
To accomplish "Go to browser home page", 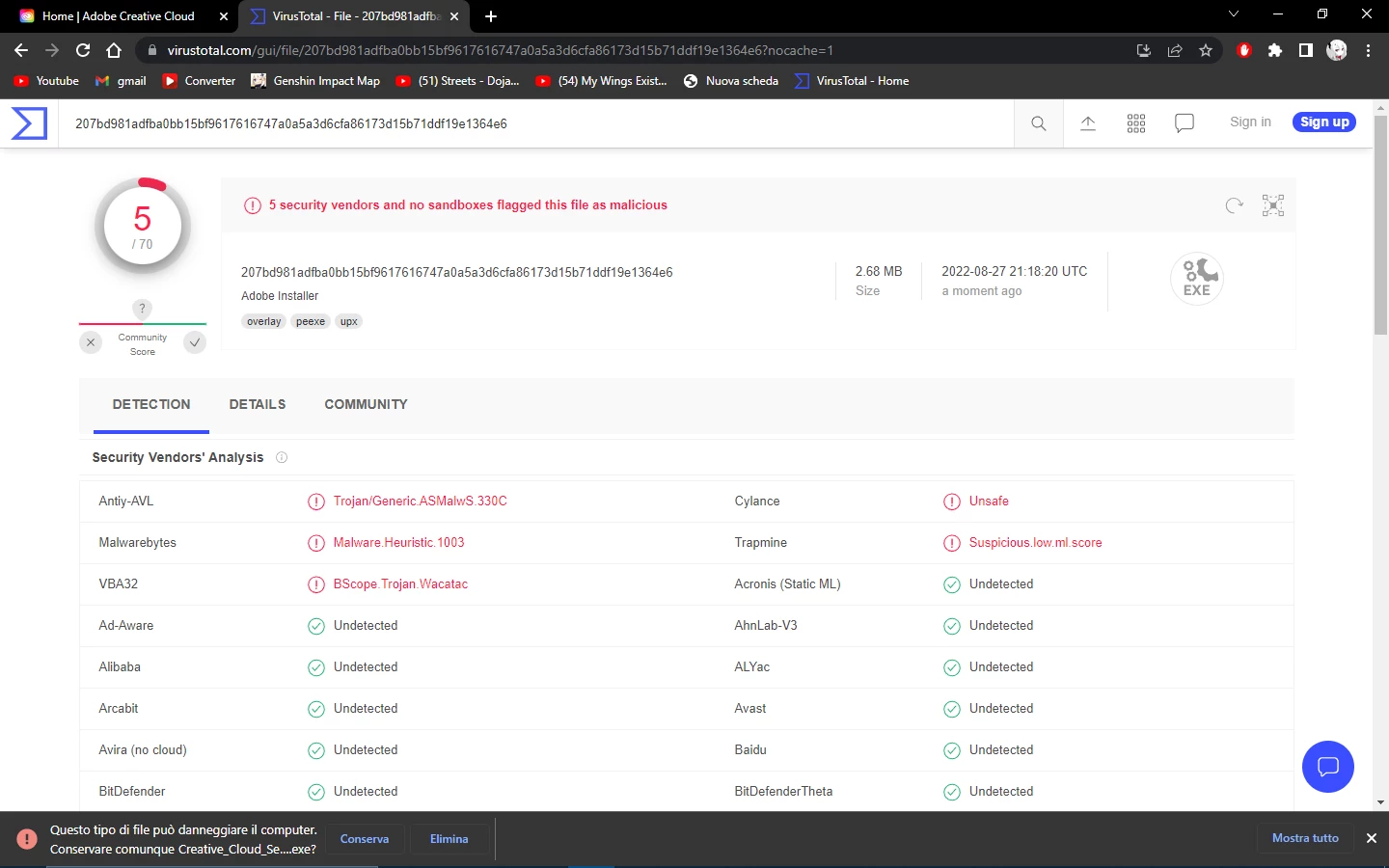I will click(x=114, y=50).
